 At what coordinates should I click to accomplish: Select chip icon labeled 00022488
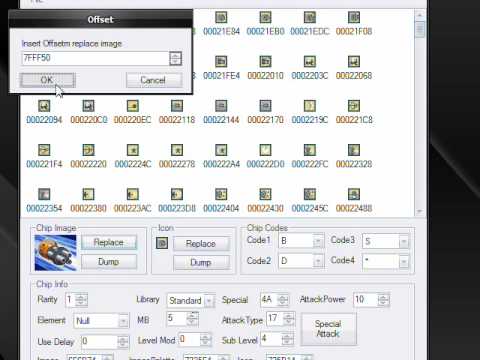(x=354, y=194)
